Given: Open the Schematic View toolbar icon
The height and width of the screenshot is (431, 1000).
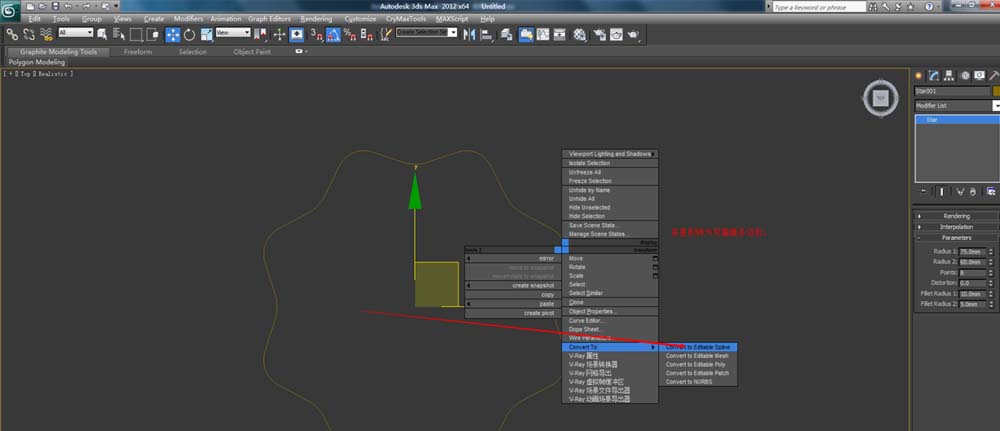Looking at the screenshot, I should tap(559, 34).
